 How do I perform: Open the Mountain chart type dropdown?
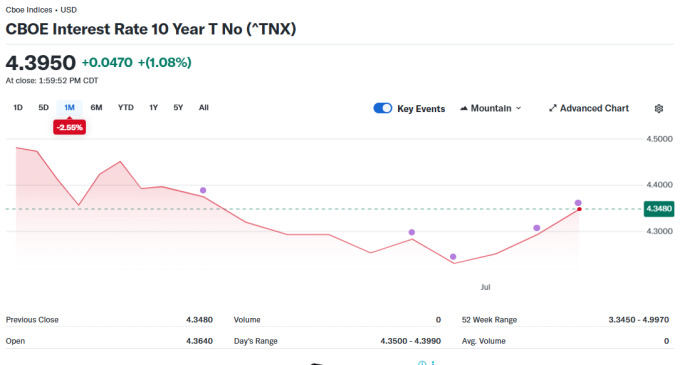click(x=490, y=108)
